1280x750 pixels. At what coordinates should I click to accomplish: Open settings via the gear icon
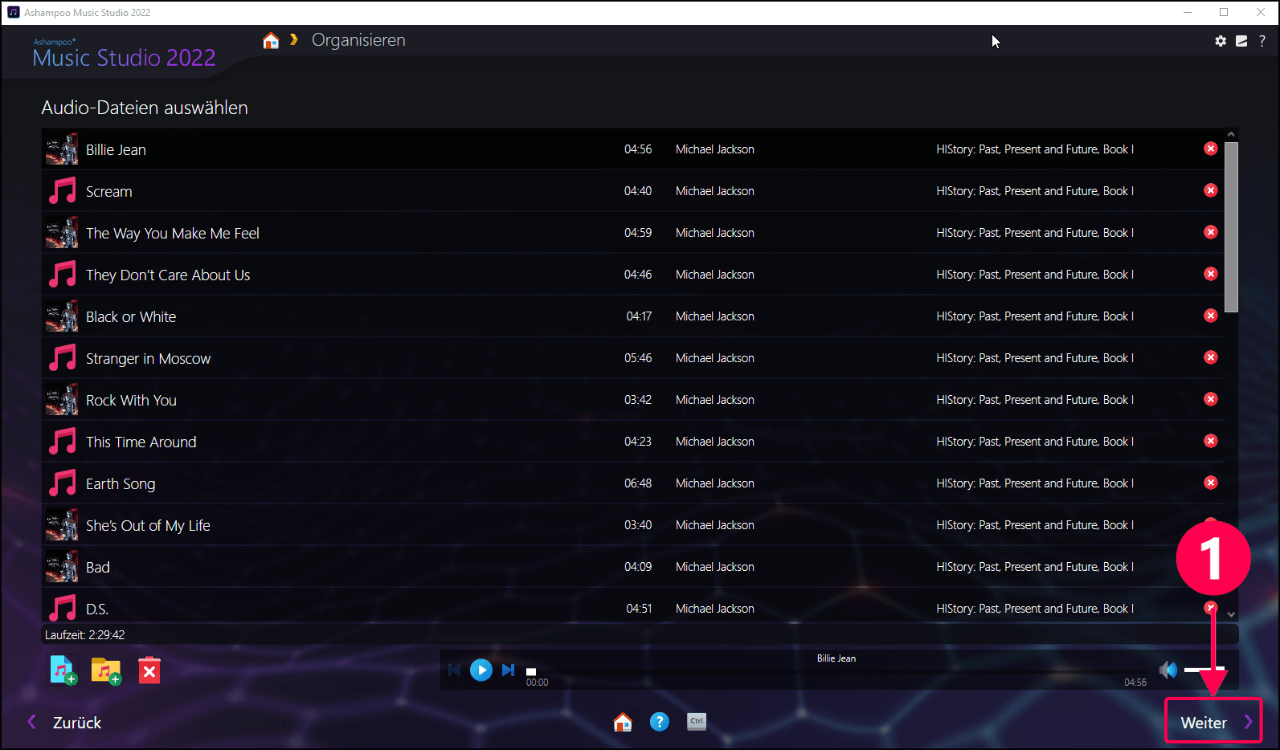click(x=1220, y=41)
